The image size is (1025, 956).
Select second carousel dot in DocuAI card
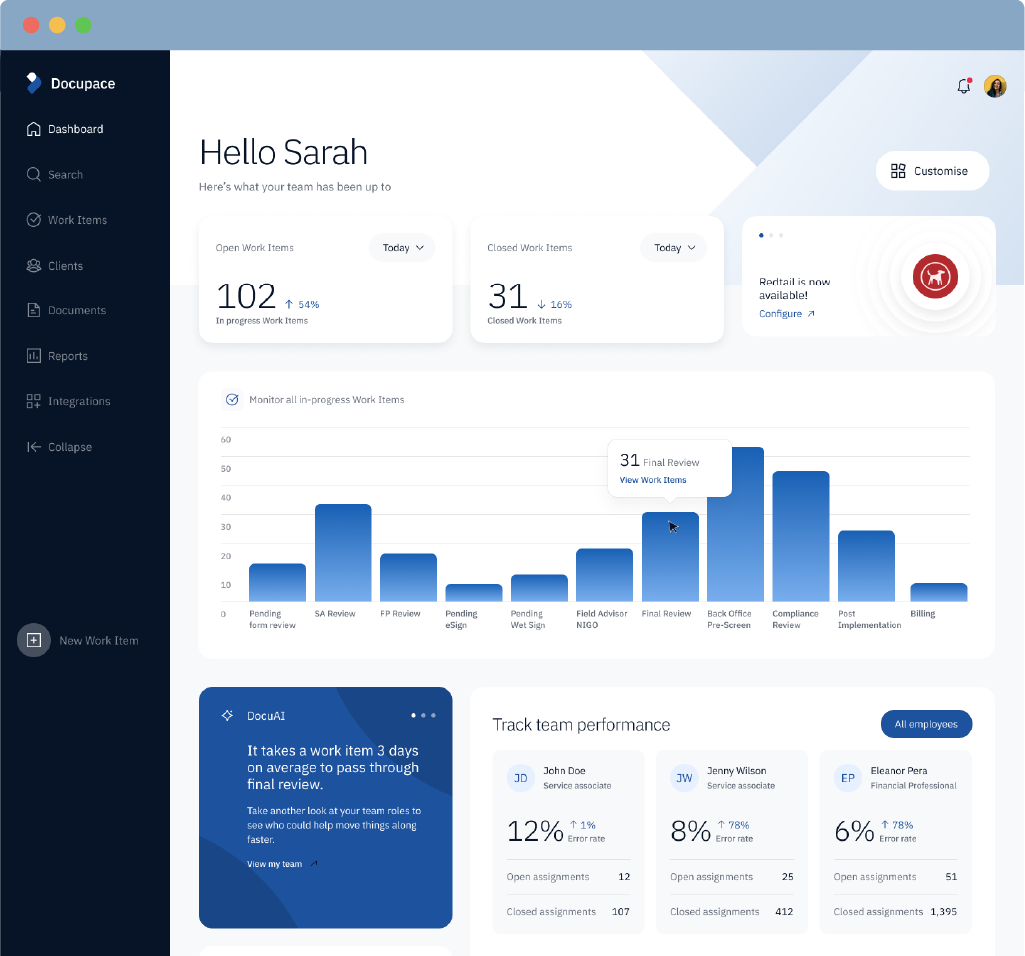423,716
